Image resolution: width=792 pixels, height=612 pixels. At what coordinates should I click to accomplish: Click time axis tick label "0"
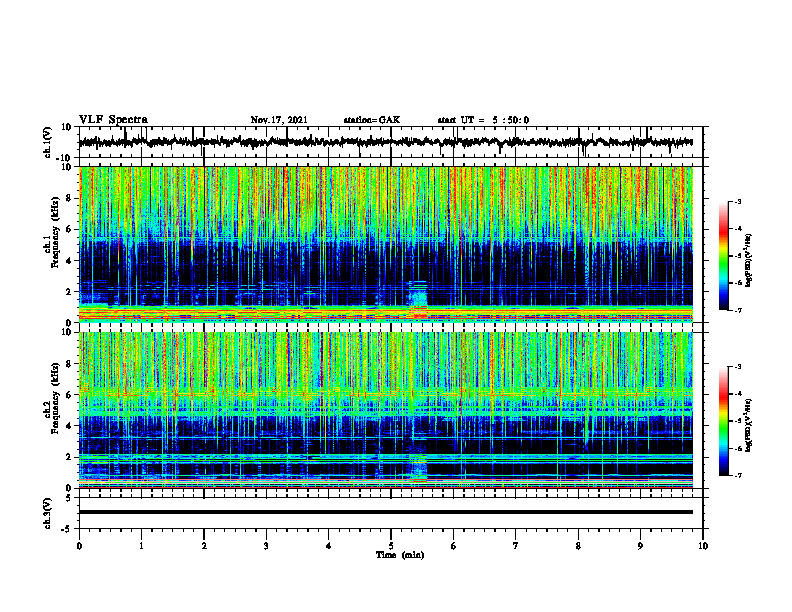tap(79, 546)
